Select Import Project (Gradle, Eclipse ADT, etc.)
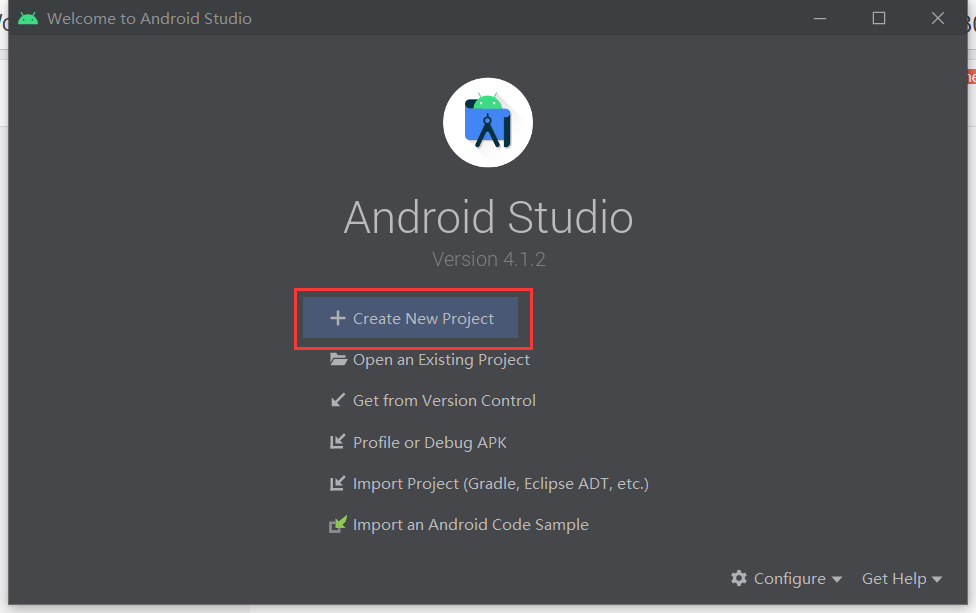 point(500,484)
